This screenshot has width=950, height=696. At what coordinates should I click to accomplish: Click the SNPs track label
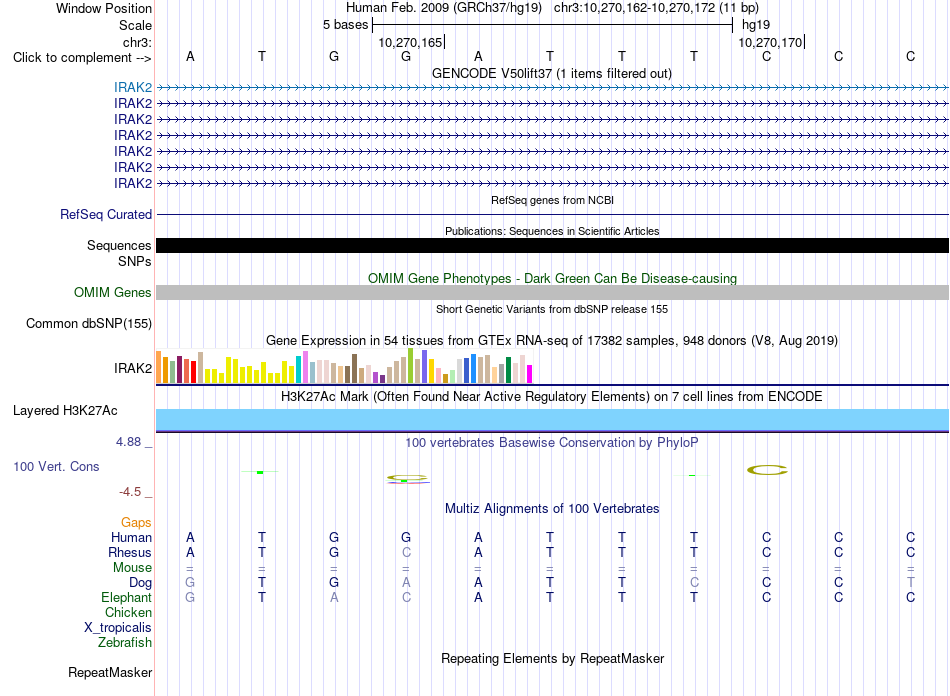(135, 261)
